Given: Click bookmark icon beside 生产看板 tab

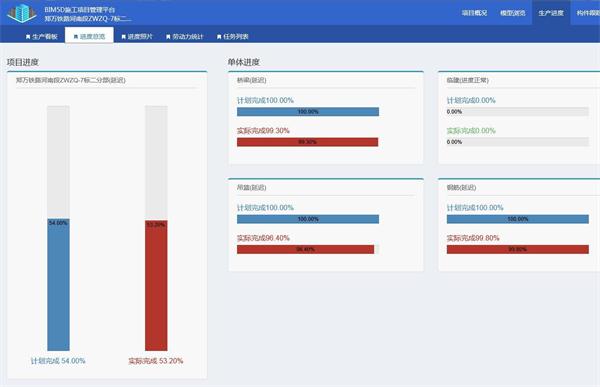Looking at the screenshot, I should [x=28, y=37].
